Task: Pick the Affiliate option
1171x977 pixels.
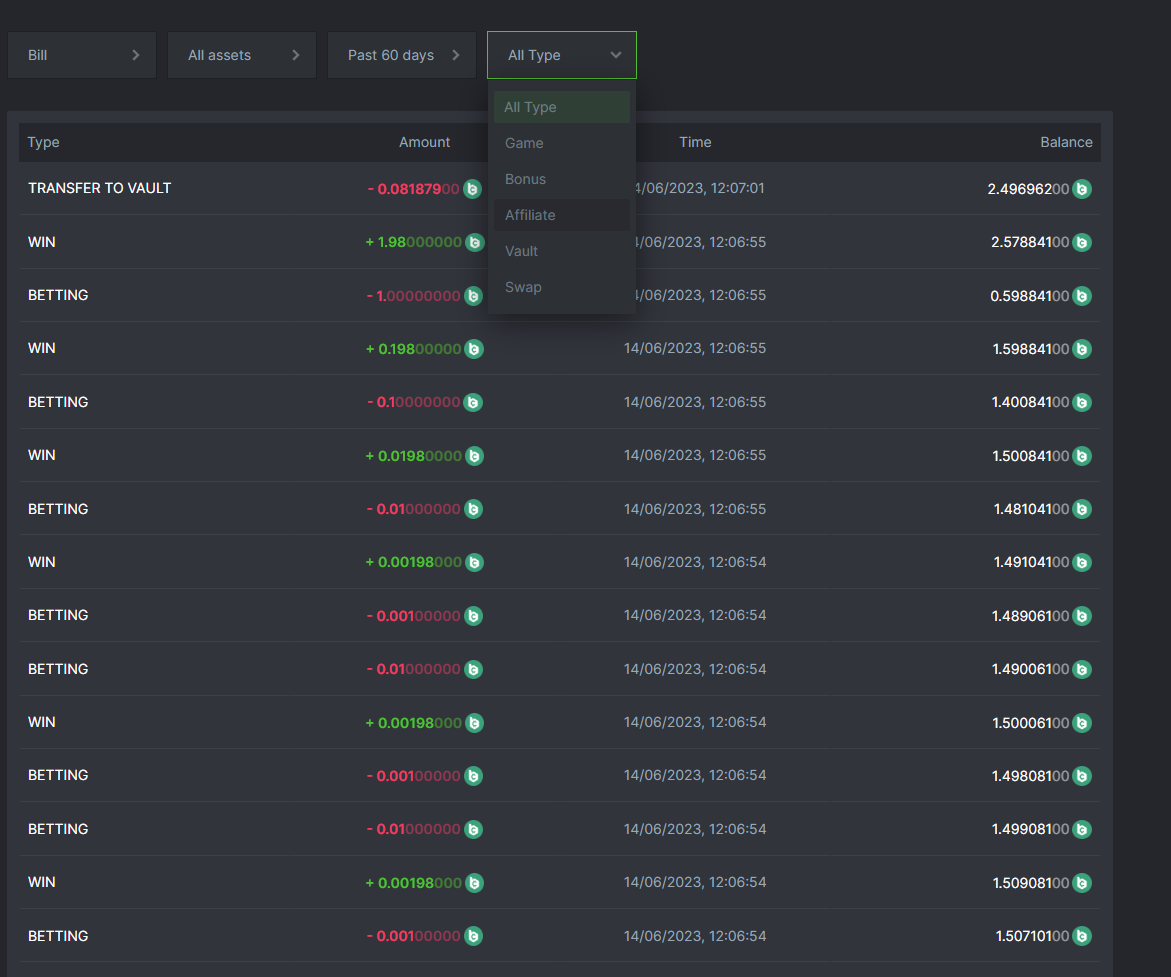Action: click(x=530, y=215)
